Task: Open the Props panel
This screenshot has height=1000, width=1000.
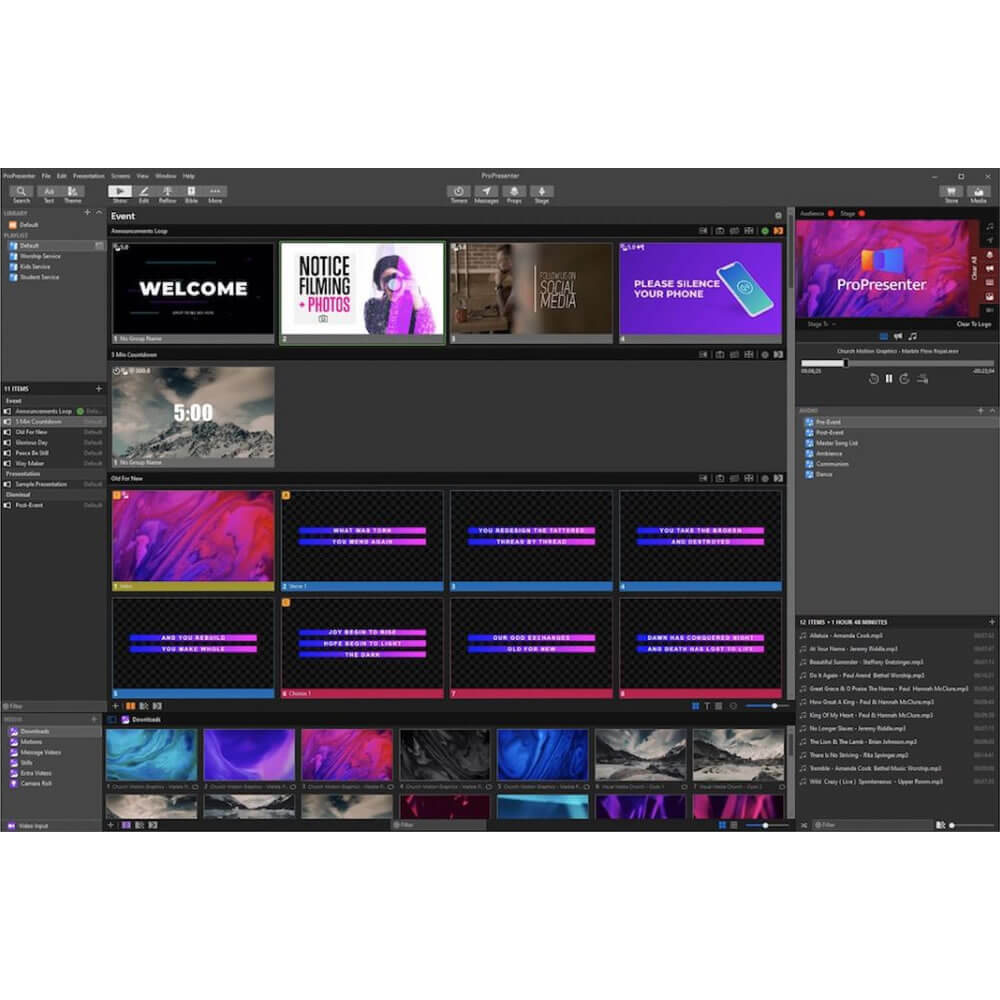Action: [x=516, y=192]
